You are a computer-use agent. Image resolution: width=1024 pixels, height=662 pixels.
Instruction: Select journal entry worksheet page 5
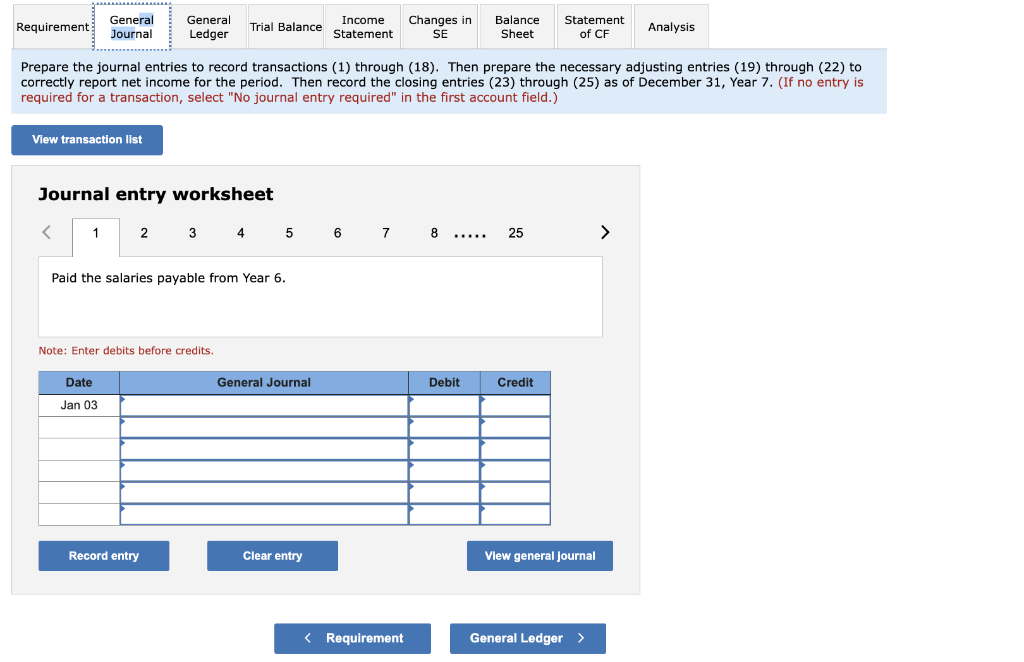pyautogui.click(x=289, y=232)
